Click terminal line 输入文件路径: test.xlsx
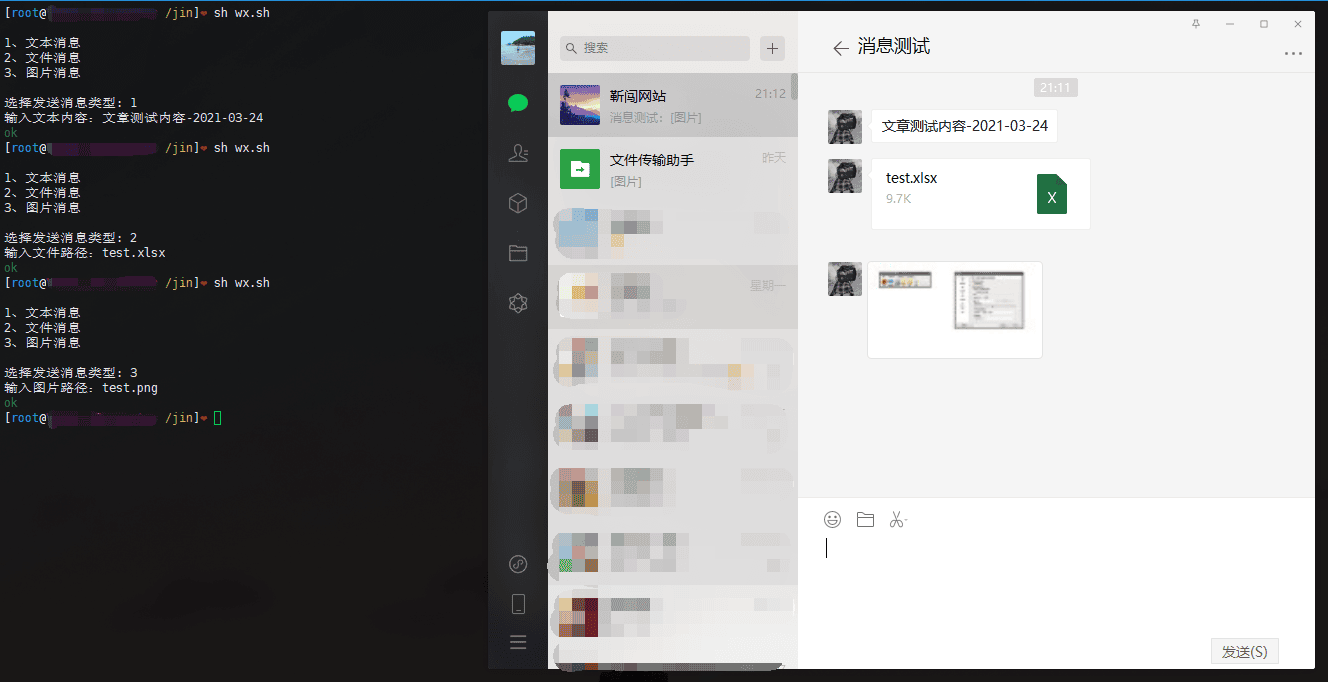This screenshot has height=682, width=1328. click(85, 253)
